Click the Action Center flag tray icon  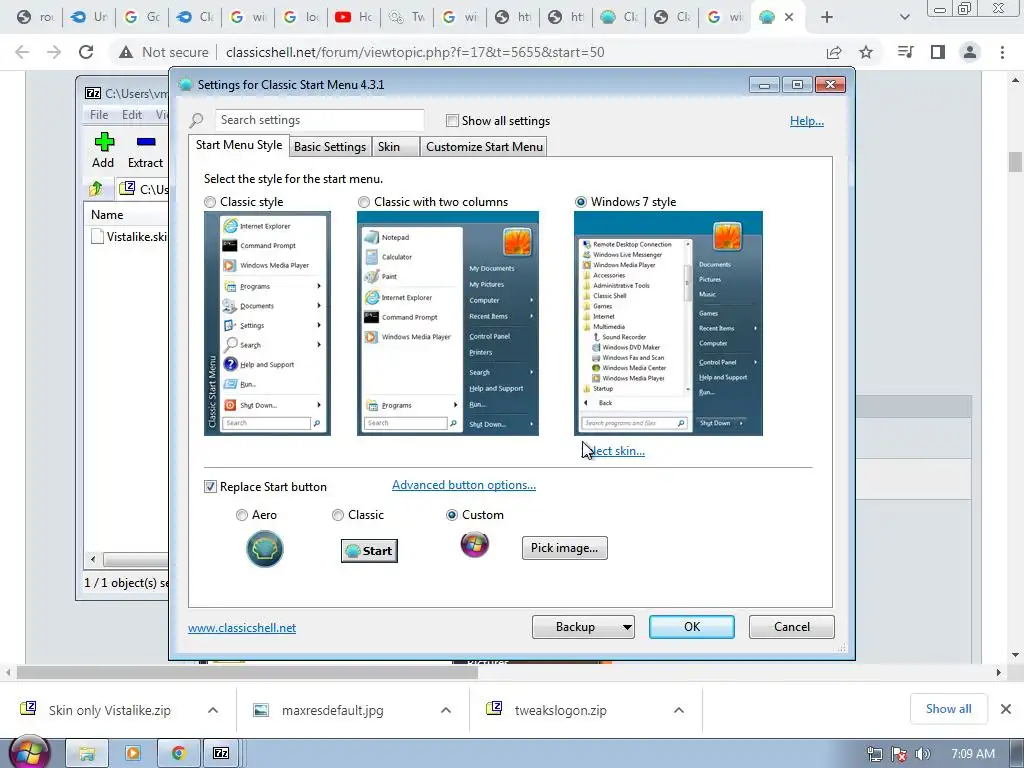[899, 754]
